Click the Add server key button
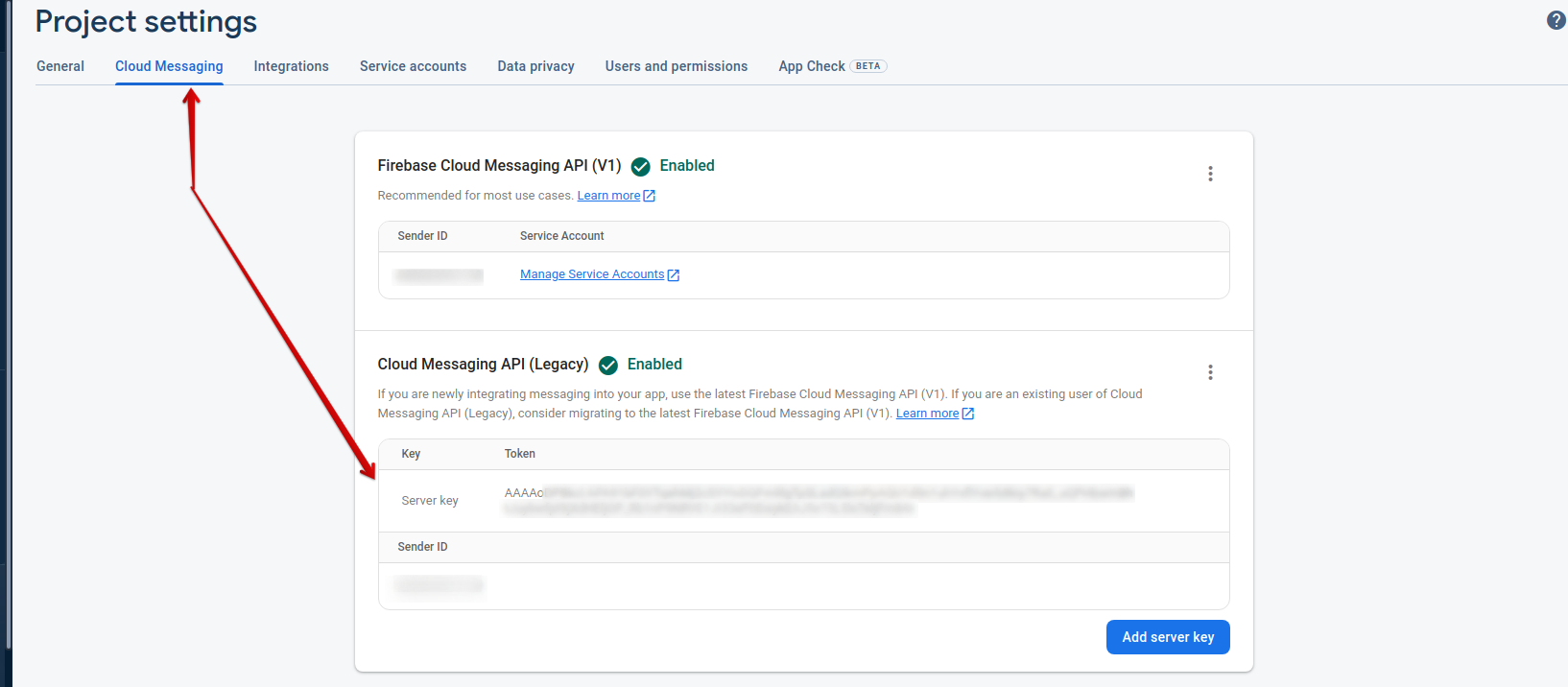This screenshot has width=1568, height=687. [1168, 637]
